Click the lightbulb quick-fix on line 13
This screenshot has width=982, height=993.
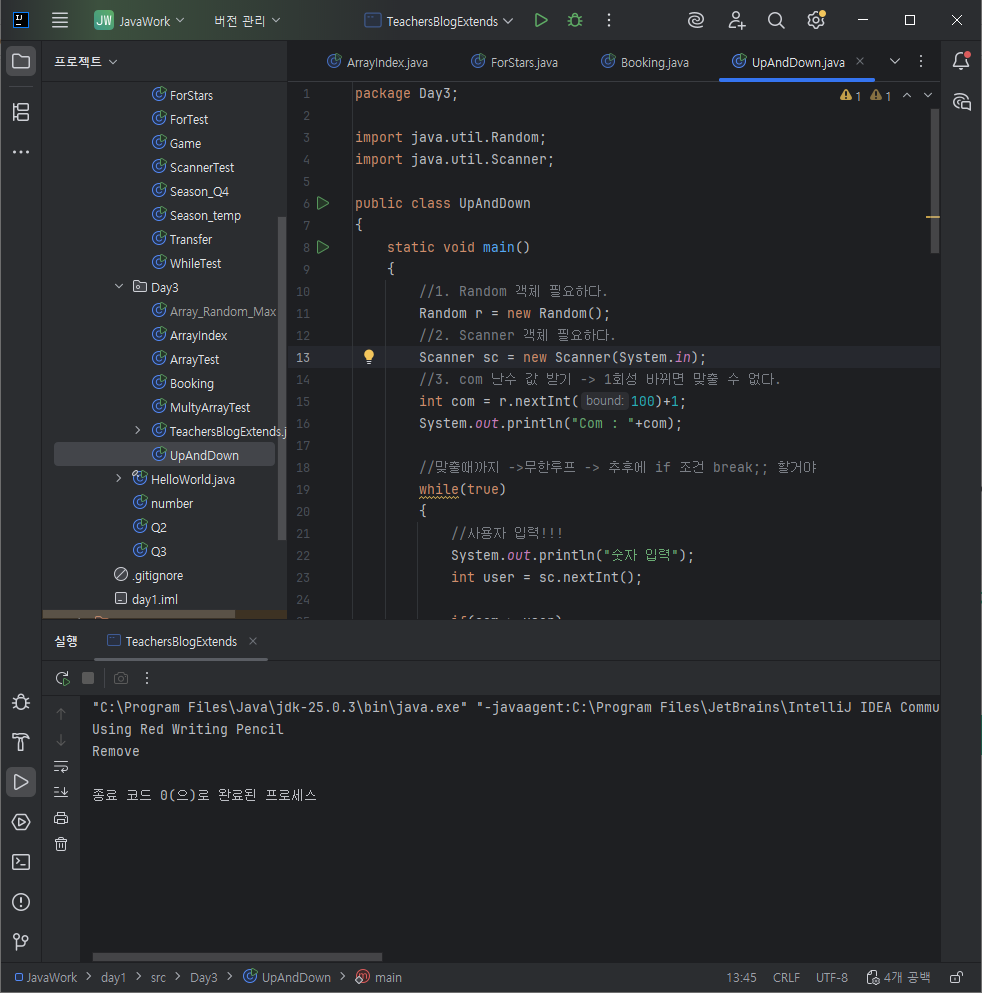pos(369,357)
